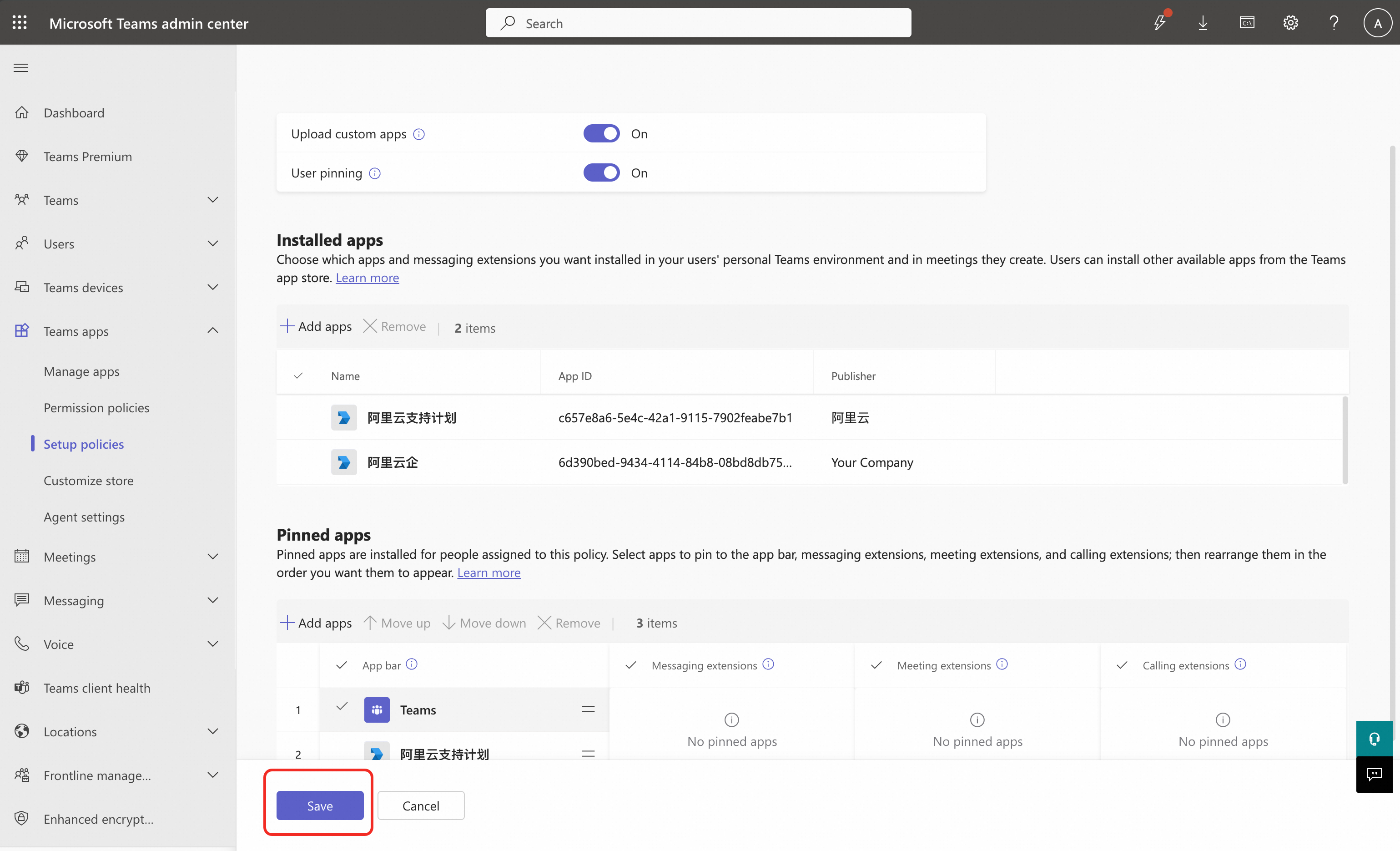Viewport: 1400px width, 851px height.
Task: Click the downloads arrow icon
Action: point(1203,23)
